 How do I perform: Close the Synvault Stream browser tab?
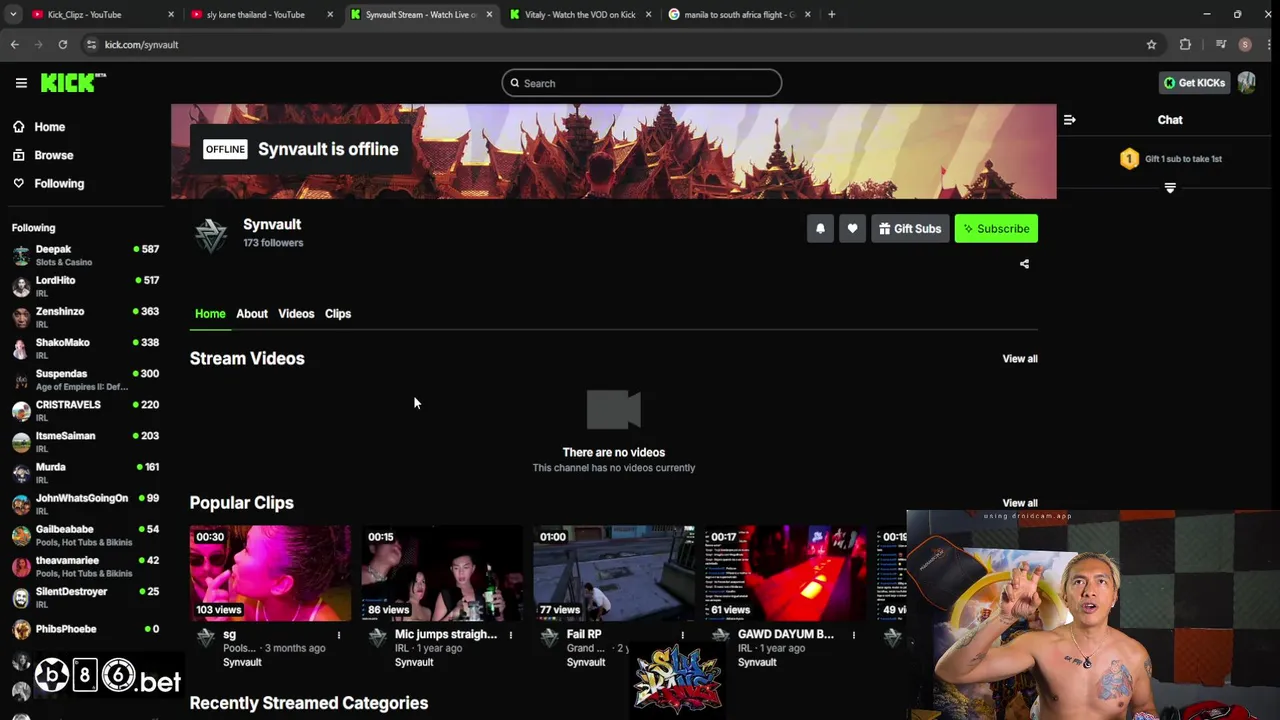489,14
